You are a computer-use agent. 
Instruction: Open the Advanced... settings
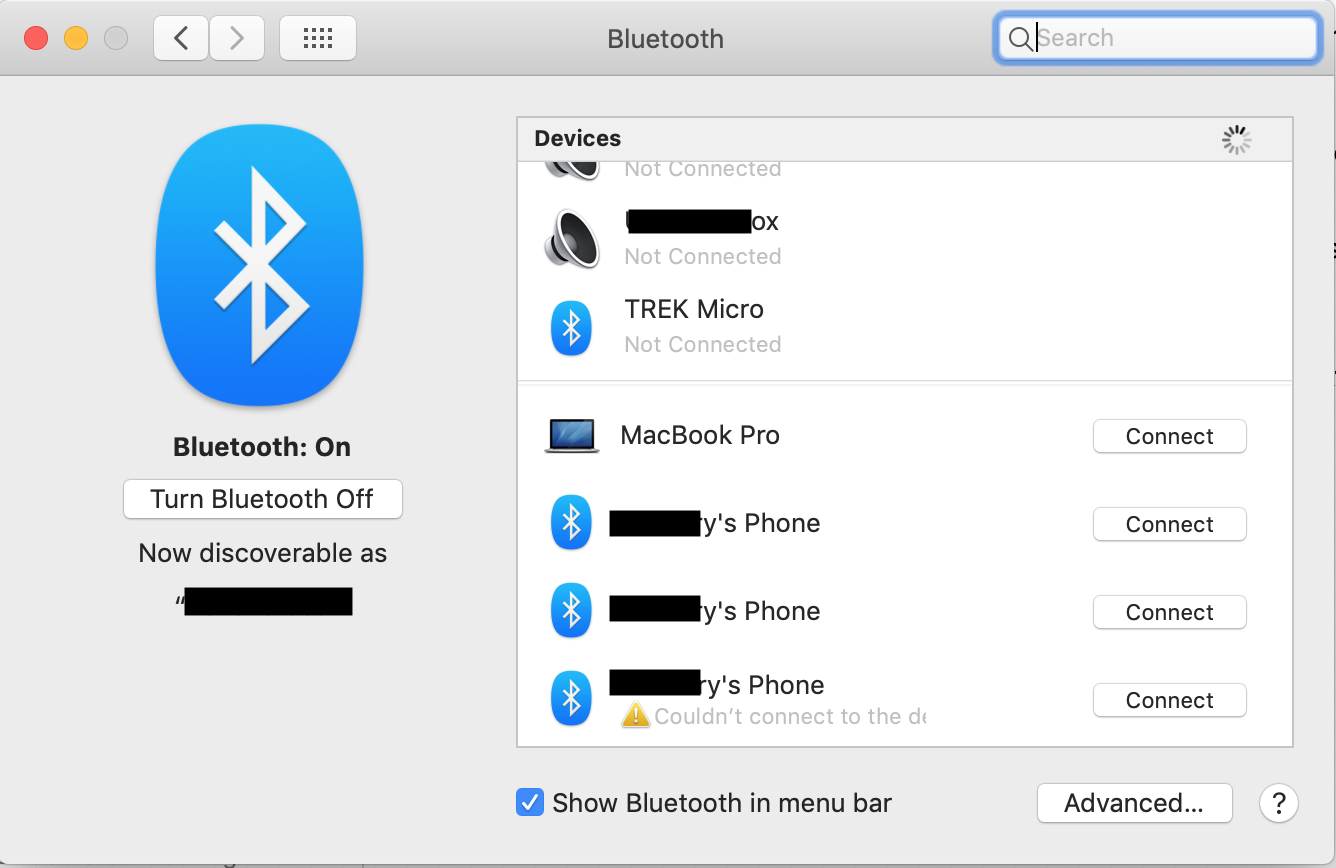[1134, 803]
